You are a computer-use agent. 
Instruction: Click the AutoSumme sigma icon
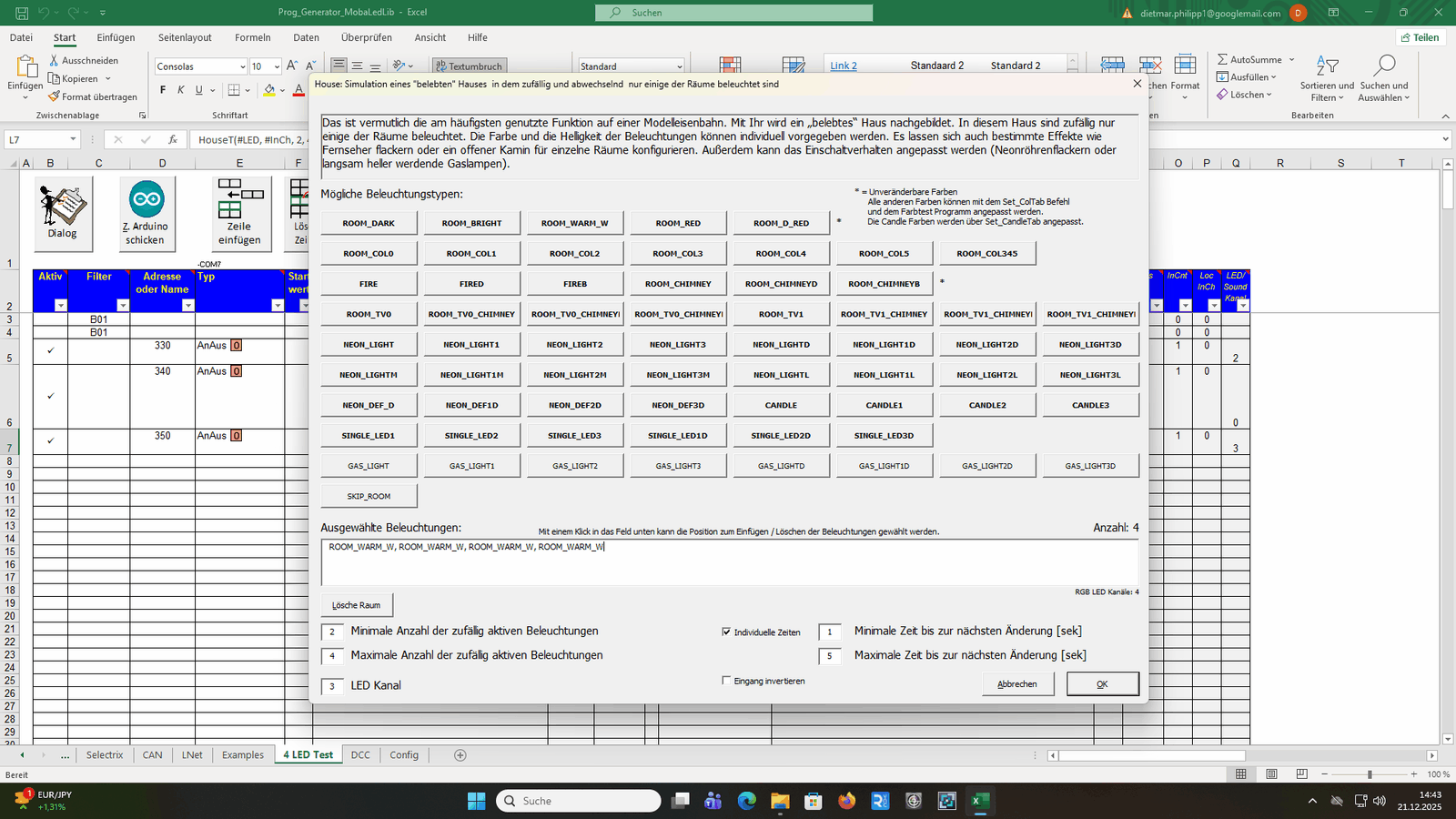point(1222,59)
